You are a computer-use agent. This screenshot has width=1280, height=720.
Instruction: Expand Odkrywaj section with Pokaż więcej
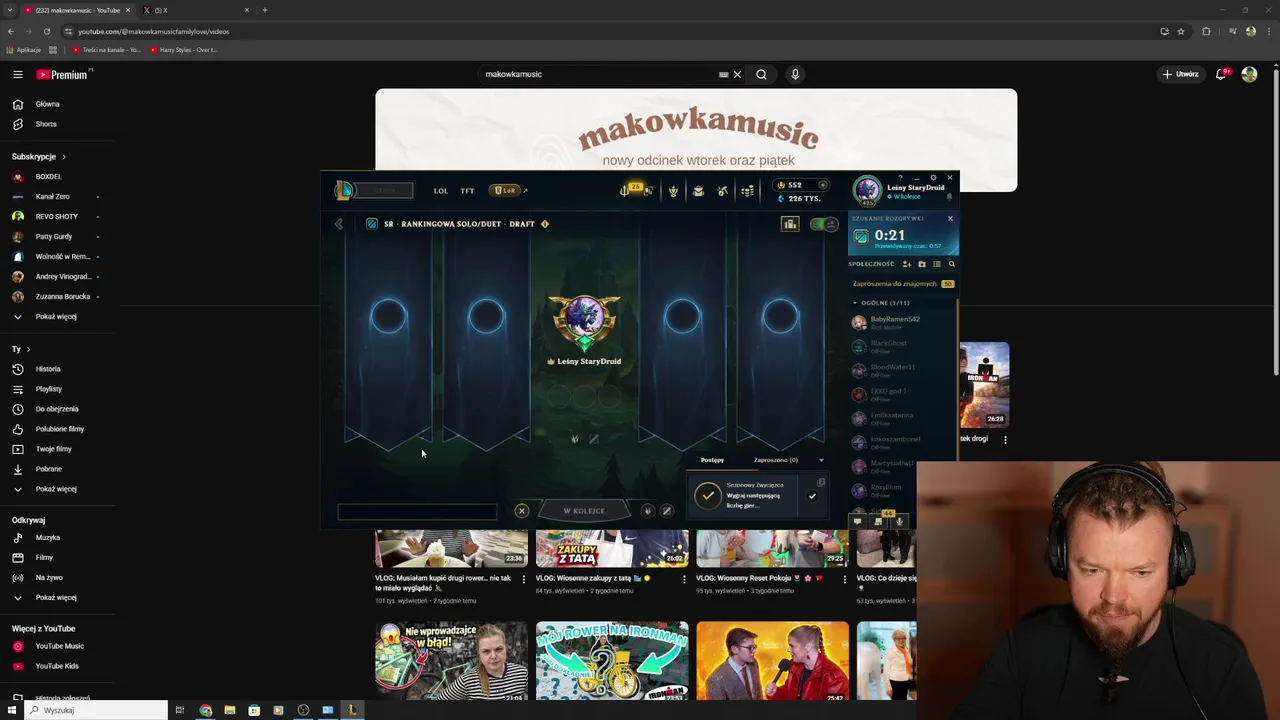point(56,598)
